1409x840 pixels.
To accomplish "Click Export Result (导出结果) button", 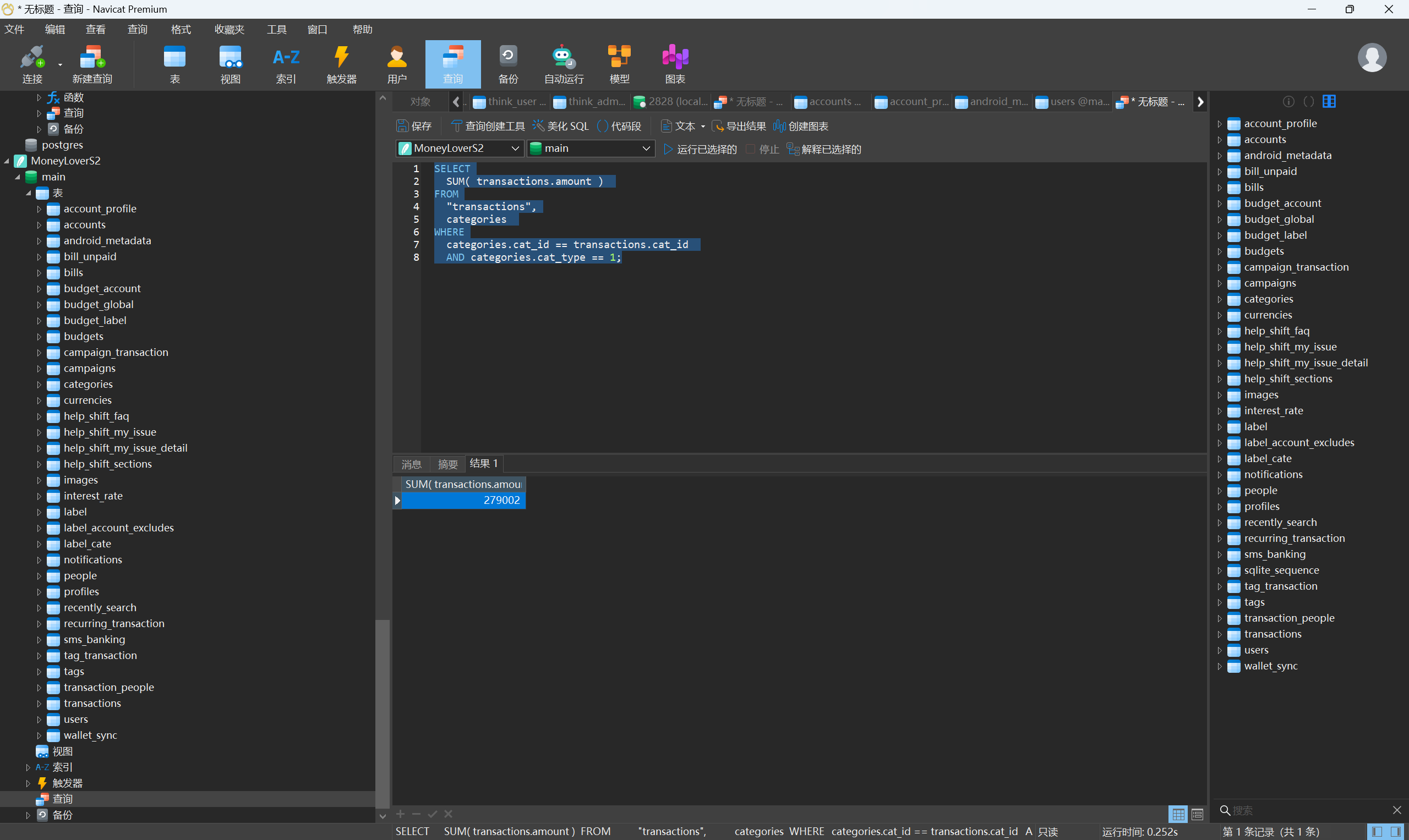I will click(x=739, y=125).
